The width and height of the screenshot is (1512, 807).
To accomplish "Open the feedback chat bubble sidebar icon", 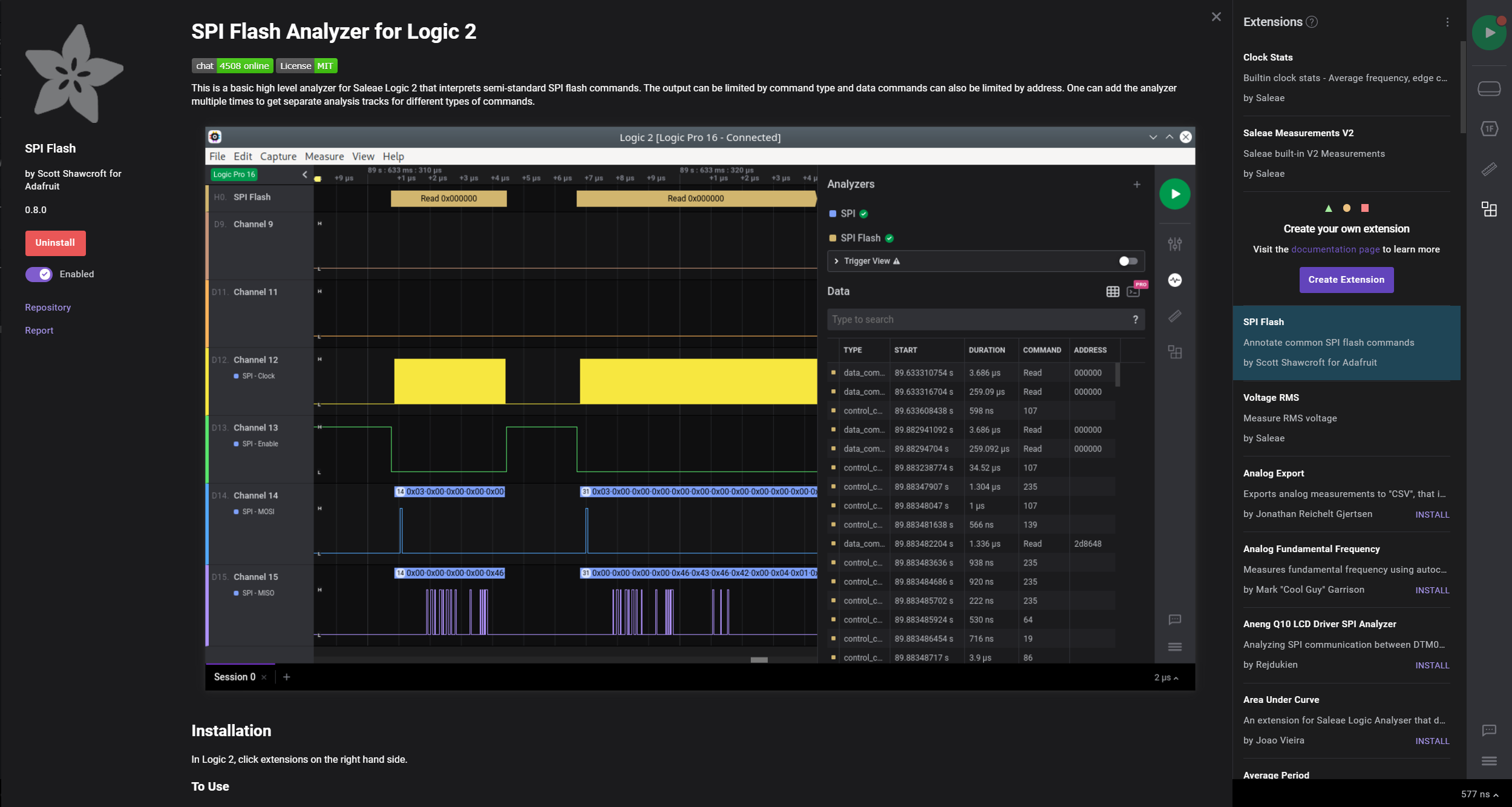I will (1489, 730).
